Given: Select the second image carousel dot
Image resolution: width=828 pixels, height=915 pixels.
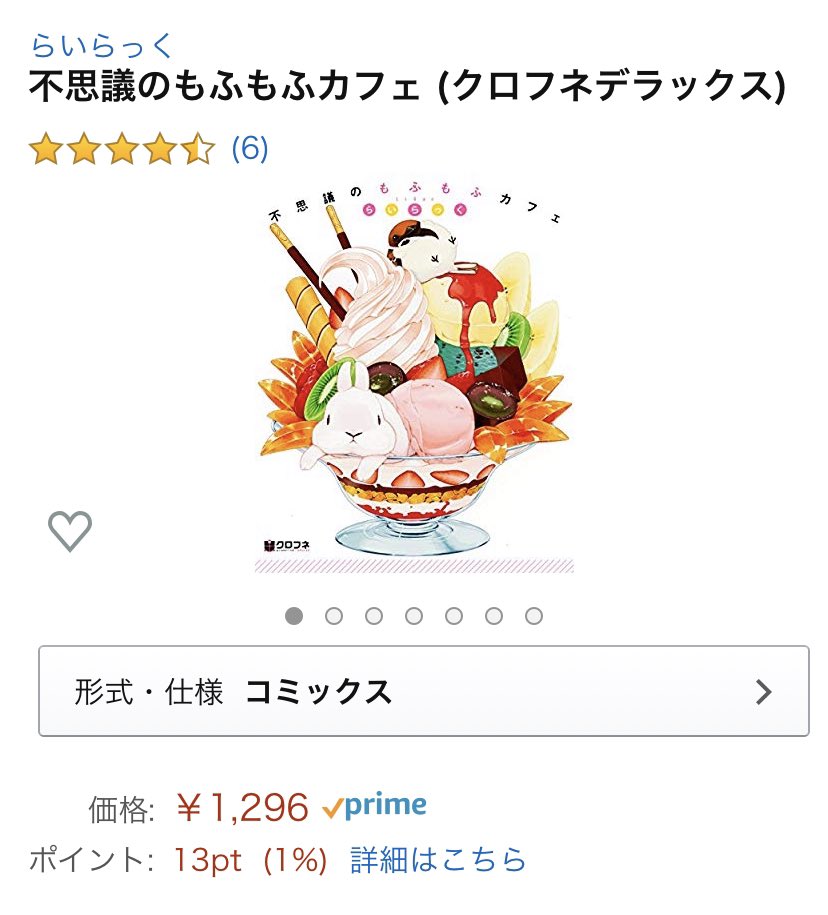Looking at the screenshot, I should click(334, 616).
